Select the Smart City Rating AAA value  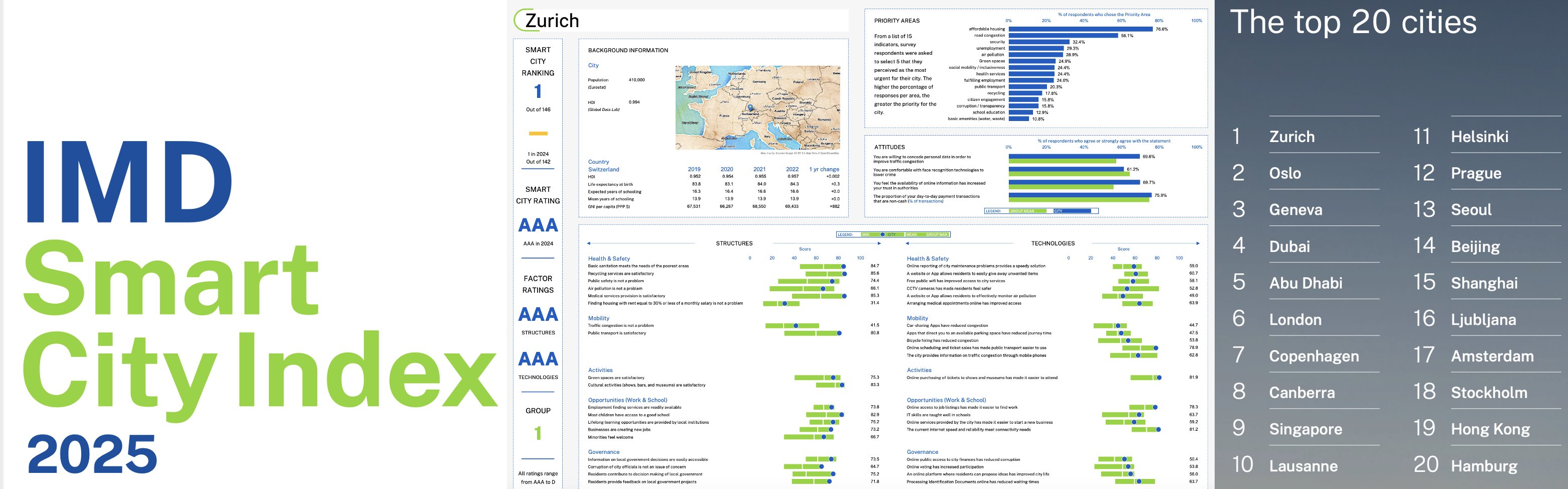click(x=538, y=225)
